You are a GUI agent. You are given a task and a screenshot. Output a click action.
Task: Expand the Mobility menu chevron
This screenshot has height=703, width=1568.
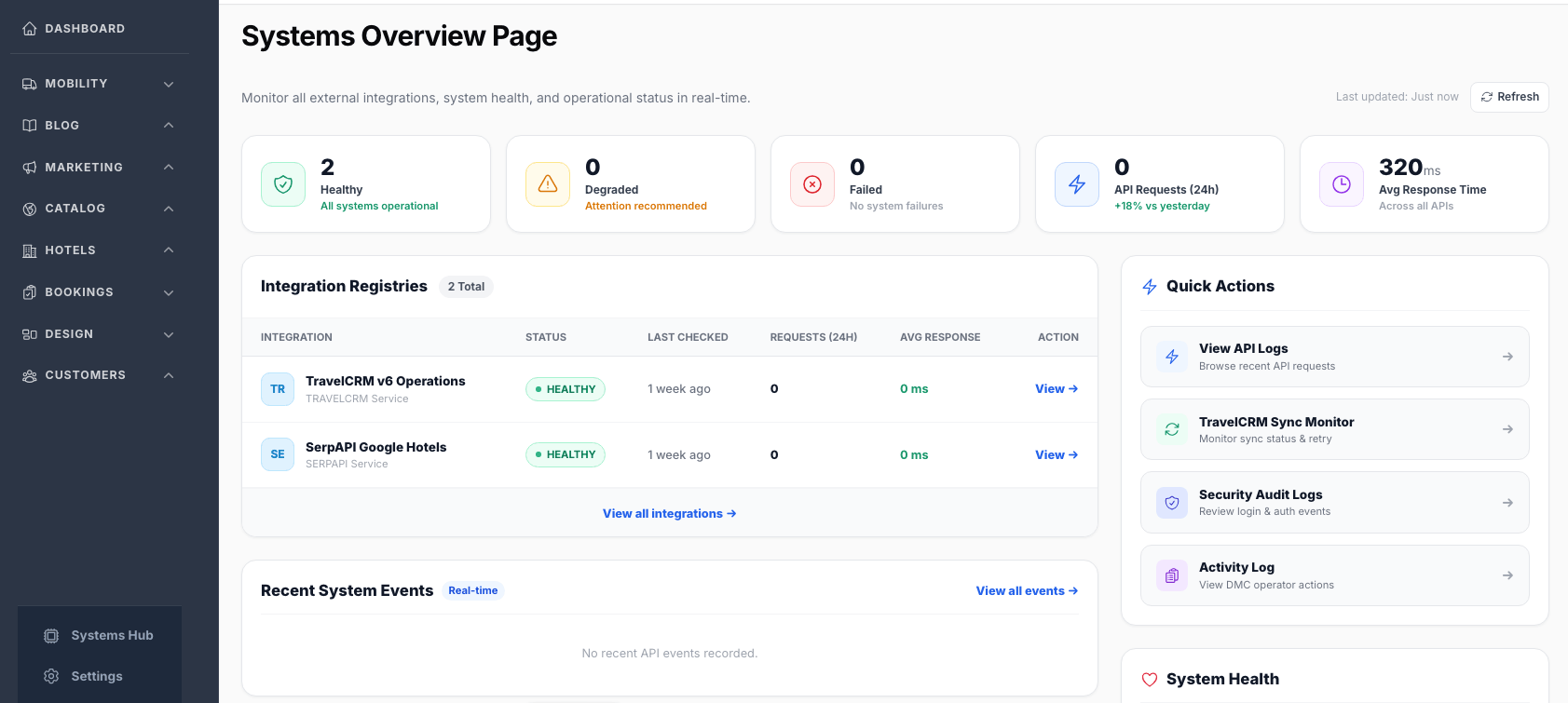click(x=169, y=84)
